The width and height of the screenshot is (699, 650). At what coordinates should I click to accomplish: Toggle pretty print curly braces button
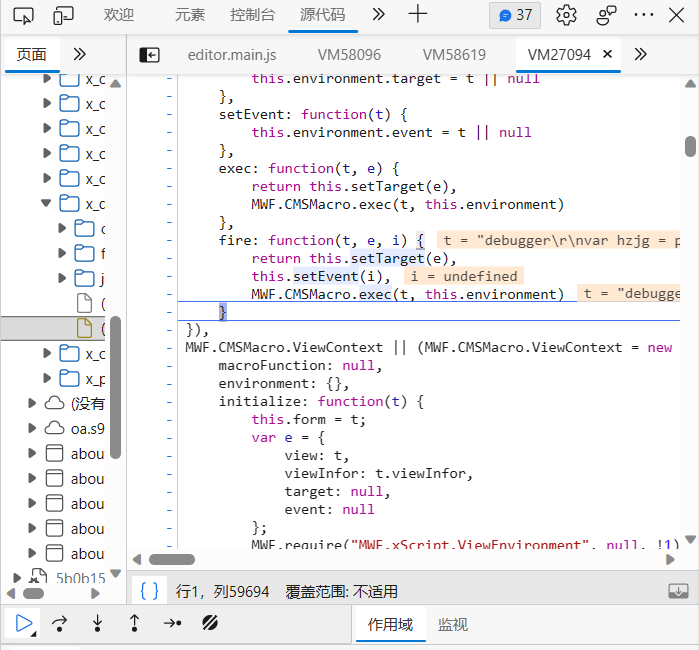coord(149,591)
